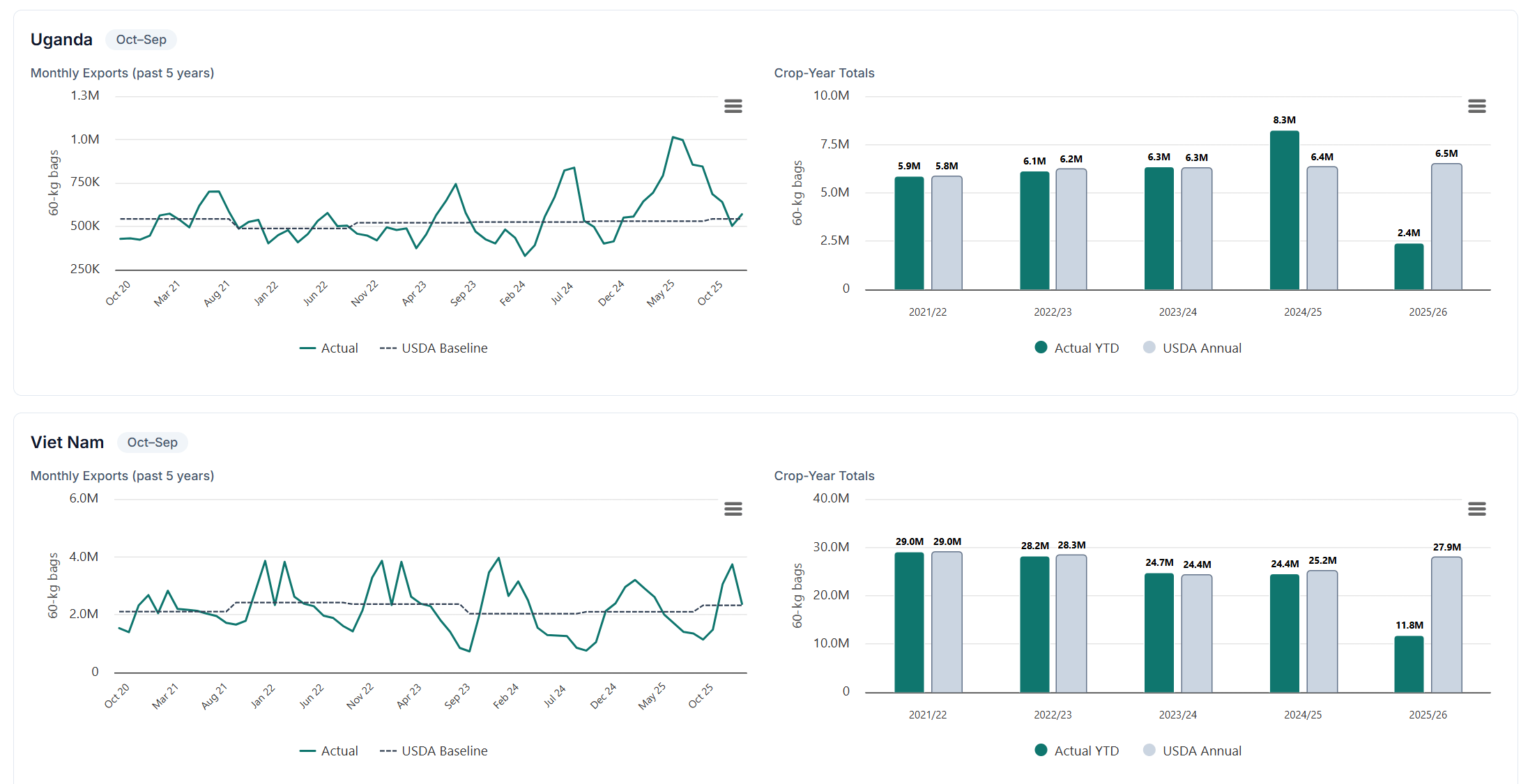Click Uganda 2024/25 Actual YTD 8.3M bar
Viewport: 1521px width, 784px height.
coord(1284,210)
